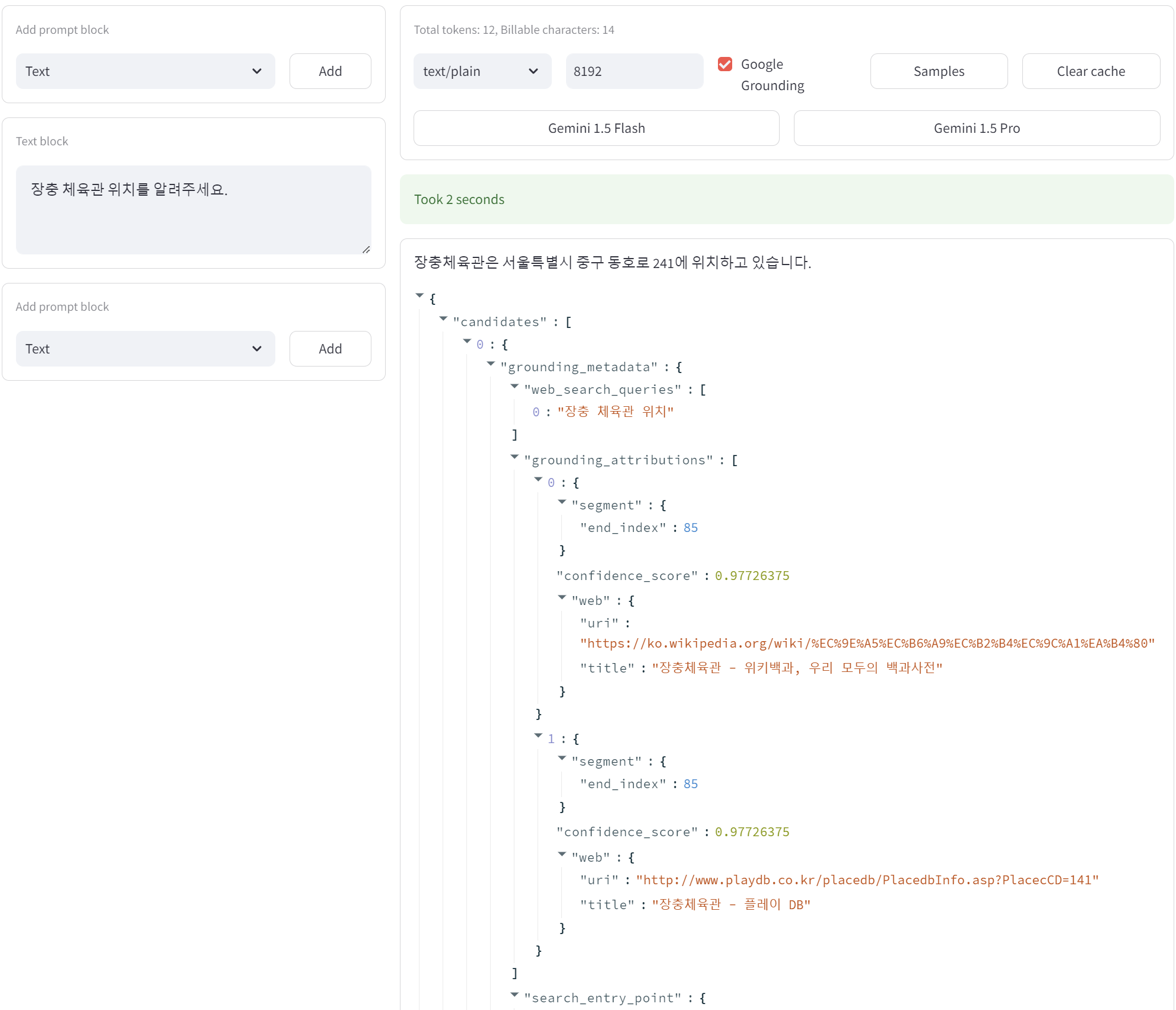Open the bottom Text prompt block dropdown
The image size is (1176, 1010).
click(145, 349)
